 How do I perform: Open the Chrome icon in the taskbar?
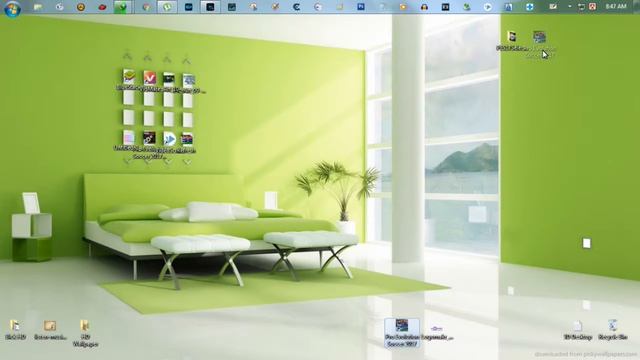pyautogui.click(x=146, y=7)
